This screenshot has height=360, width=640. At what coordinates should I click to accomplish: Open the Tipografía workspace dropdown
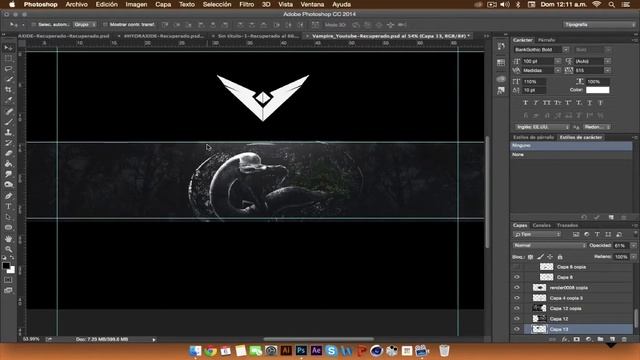point(599,24)
